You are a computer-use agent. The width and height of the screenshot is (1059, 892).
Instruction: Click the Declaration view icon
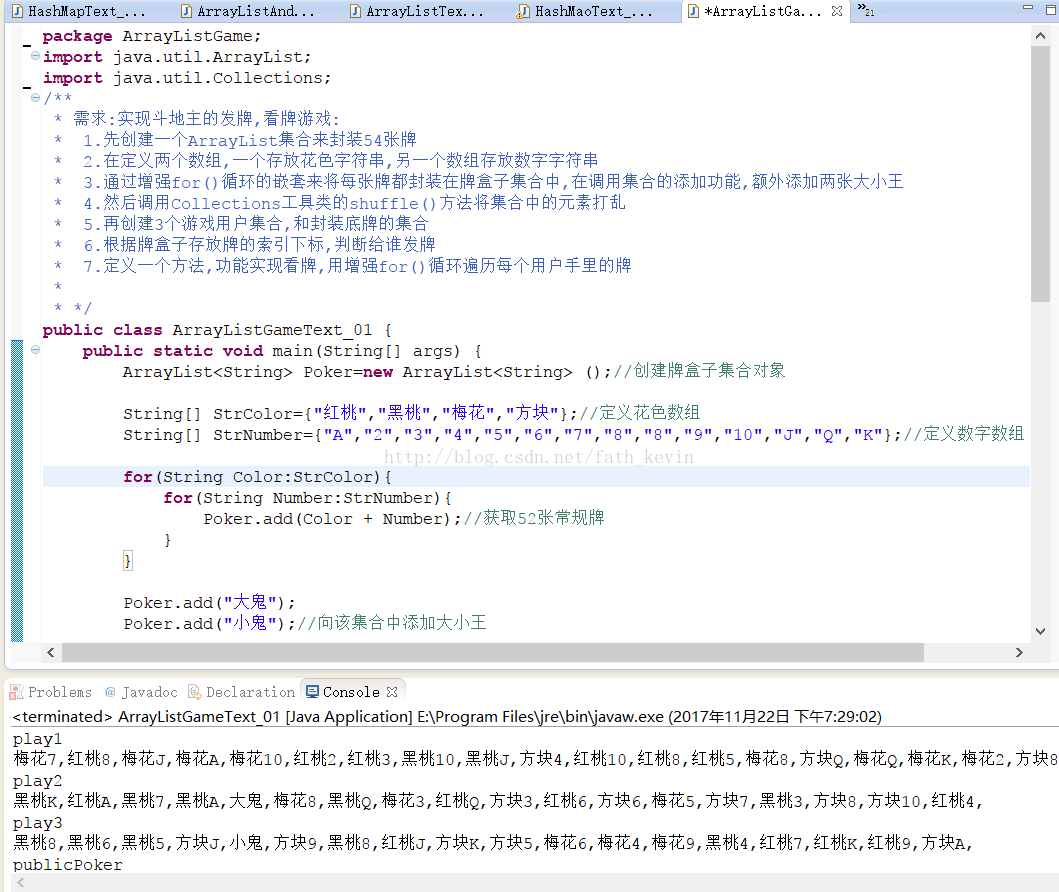click(x=195, y=692)
